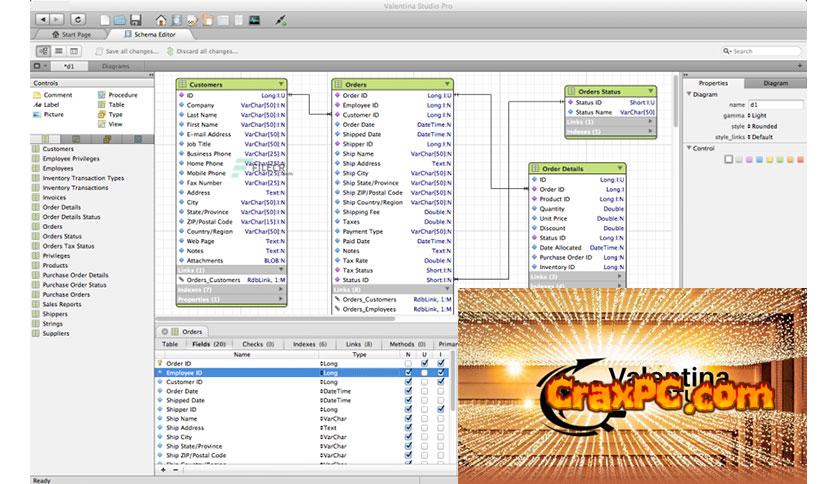Click the save floppy disk icon
Viewport: 836px width, 484px height.
(x=133, y=19)
